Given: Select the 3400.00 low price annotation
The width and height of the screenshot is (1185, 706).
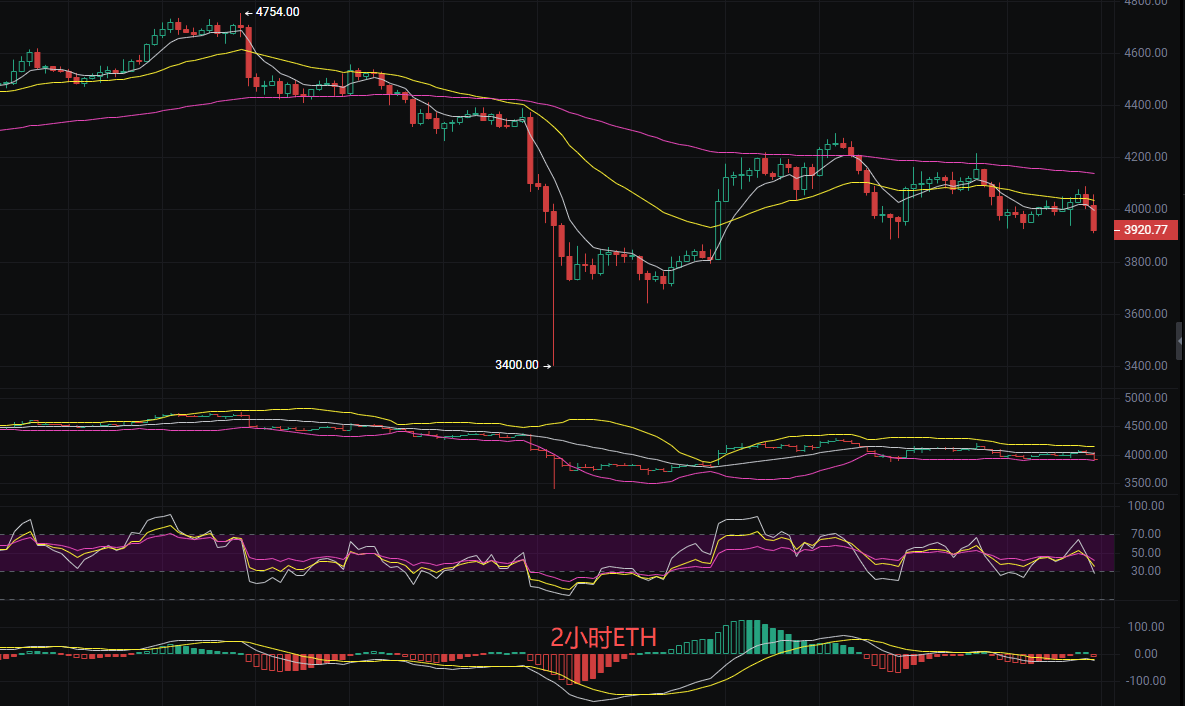Looking at the screenshot, I should click(515, 365).
